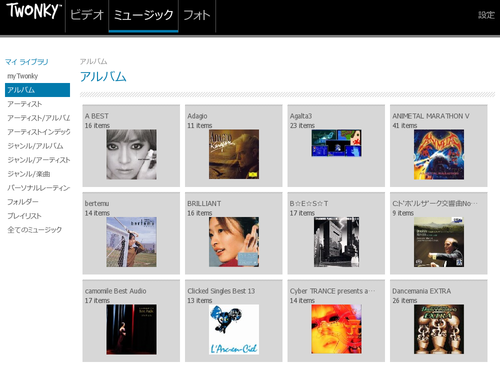
Task: Select アルバム in the sidebar
Action: pyautogui.click(x=37, y=90)
